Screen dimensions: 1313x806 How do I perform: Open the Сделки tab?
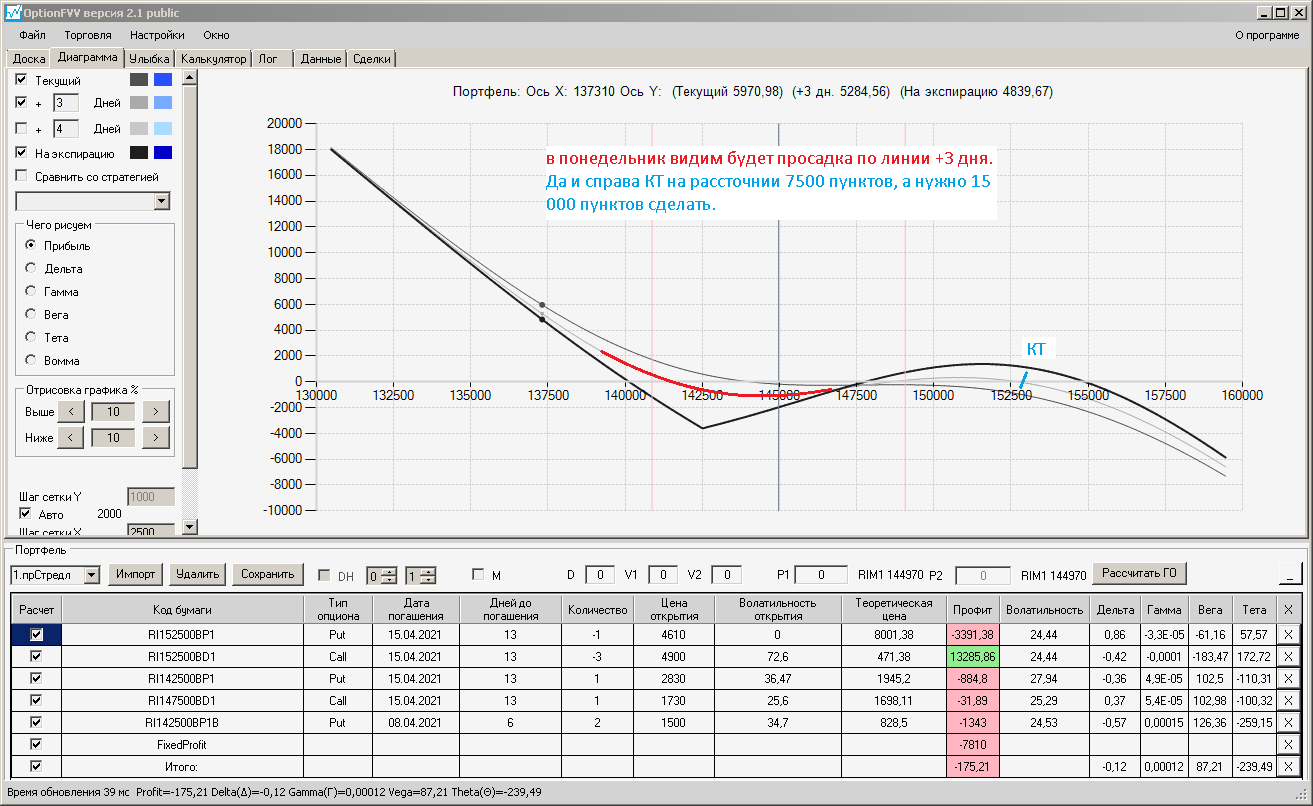coord(372,59)
